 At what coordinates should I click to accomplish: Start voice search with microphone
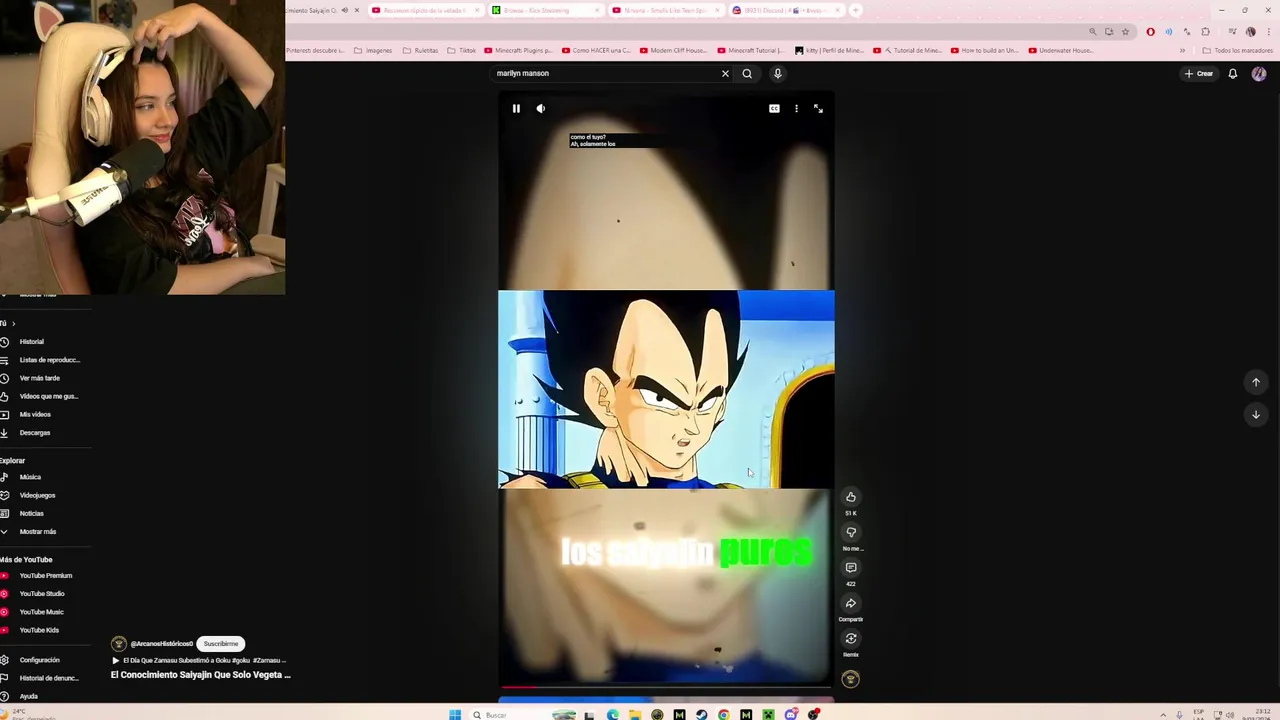pos(777,73)
